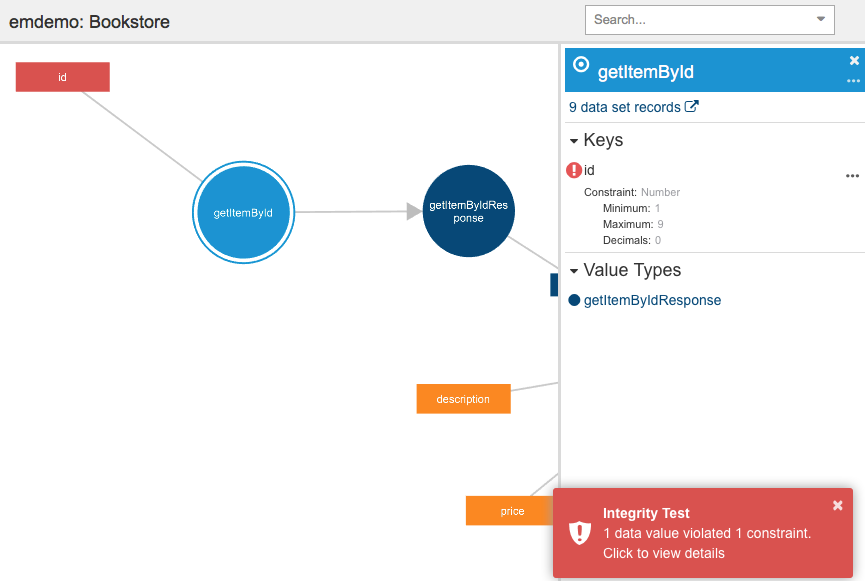Image resolution: width=865 pixels, height=581 pixels.
Task: Click the Constraint: Number text
Action: tap(632, 192)
